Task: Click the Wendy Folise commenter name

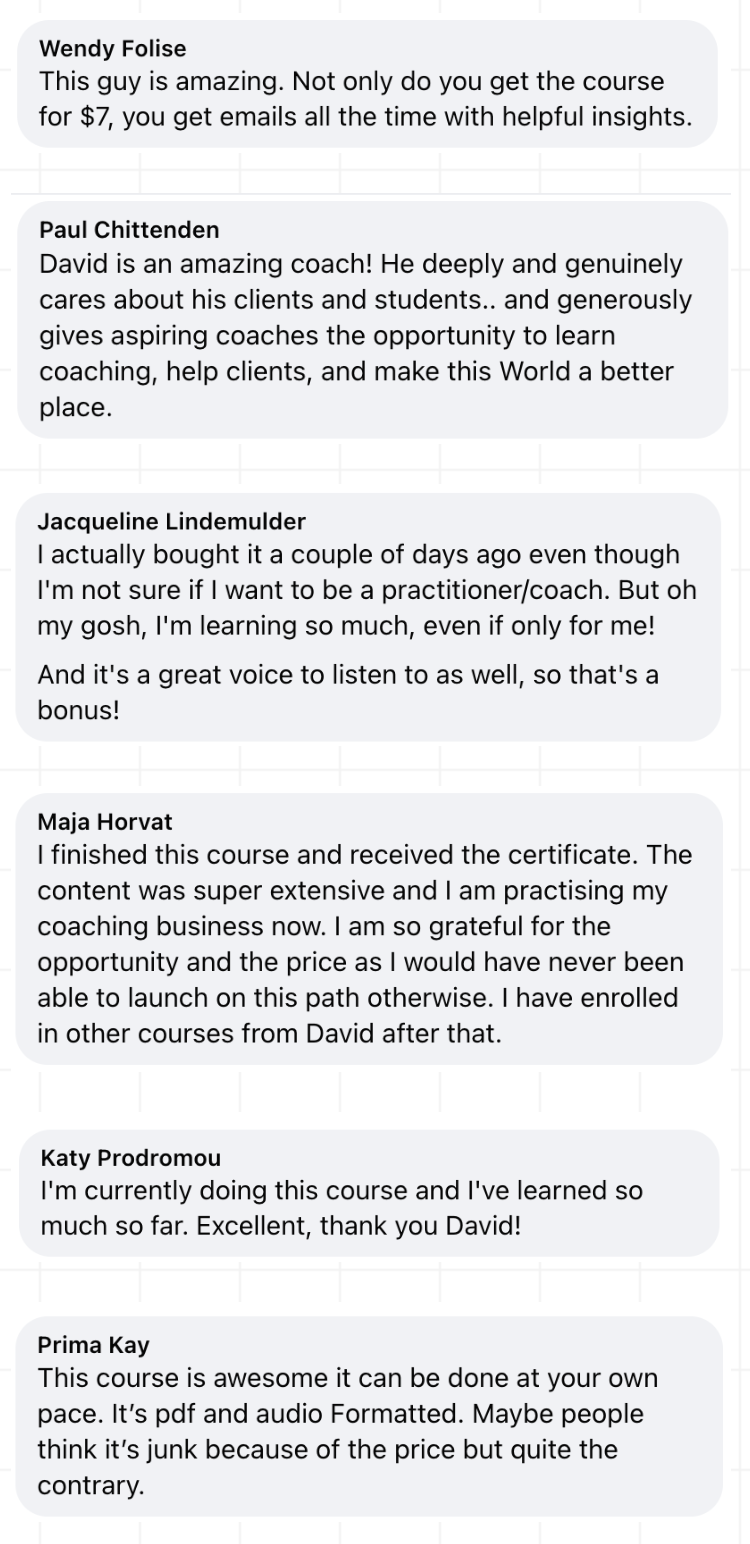Action: (x=112, y=48)
